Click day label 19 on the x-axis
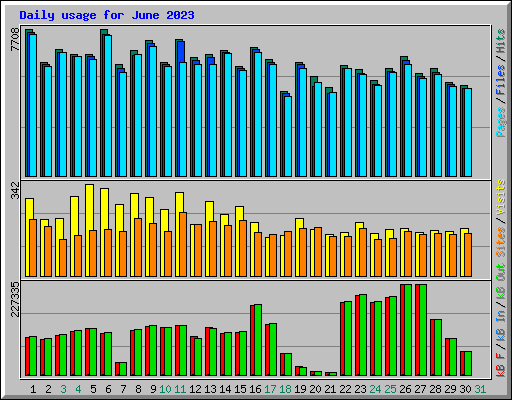Viewport: 512px width, 400px height. pos(300,389)
